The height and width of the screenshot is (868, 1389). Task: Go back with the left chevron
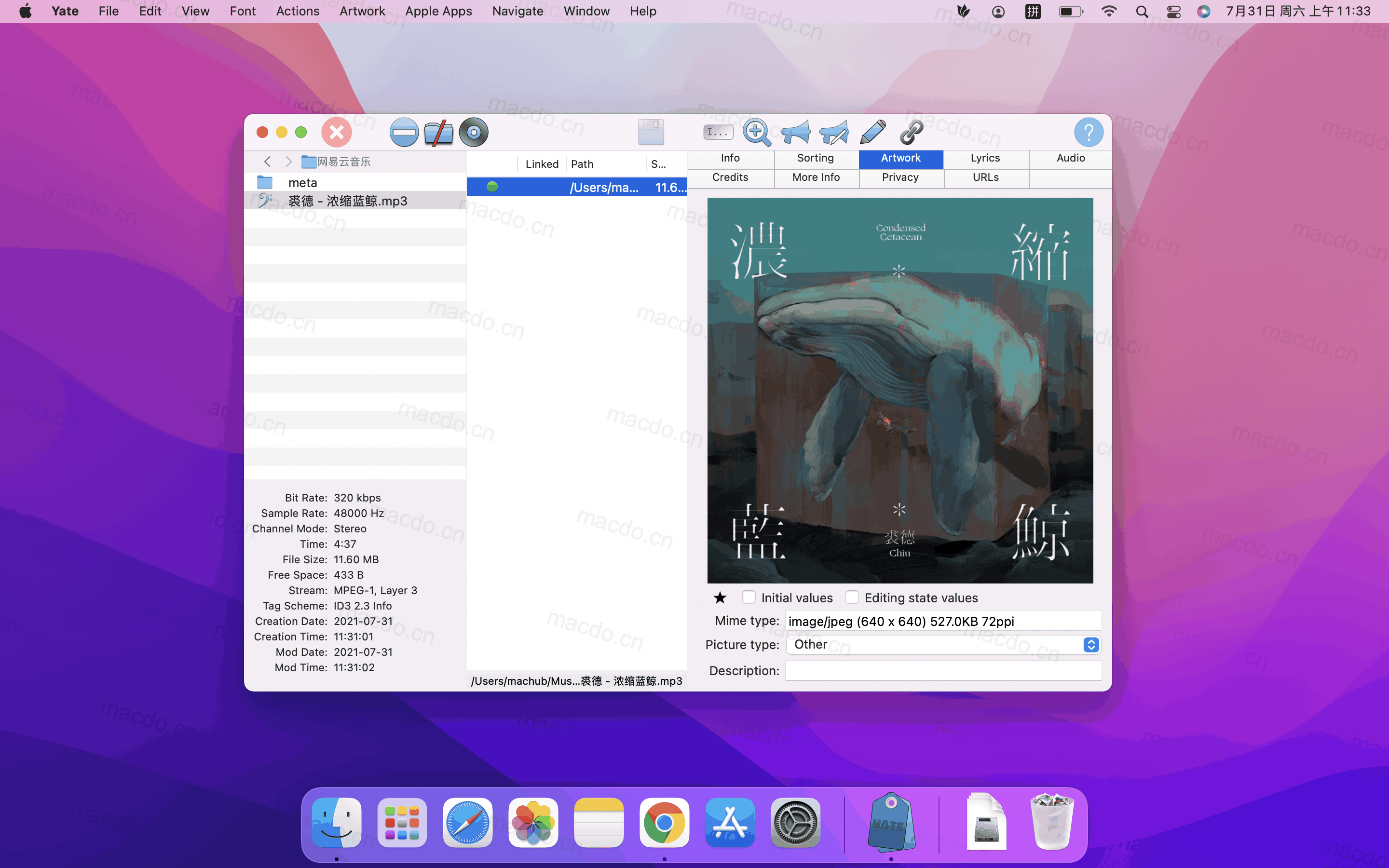[268, 162]
